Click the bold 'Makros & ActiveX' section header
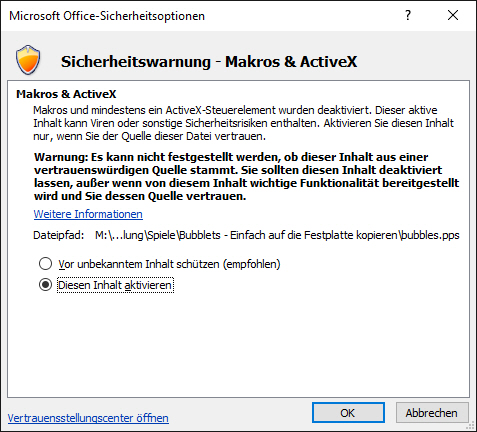This screenshot has width=477, height=432. point(66,94)
